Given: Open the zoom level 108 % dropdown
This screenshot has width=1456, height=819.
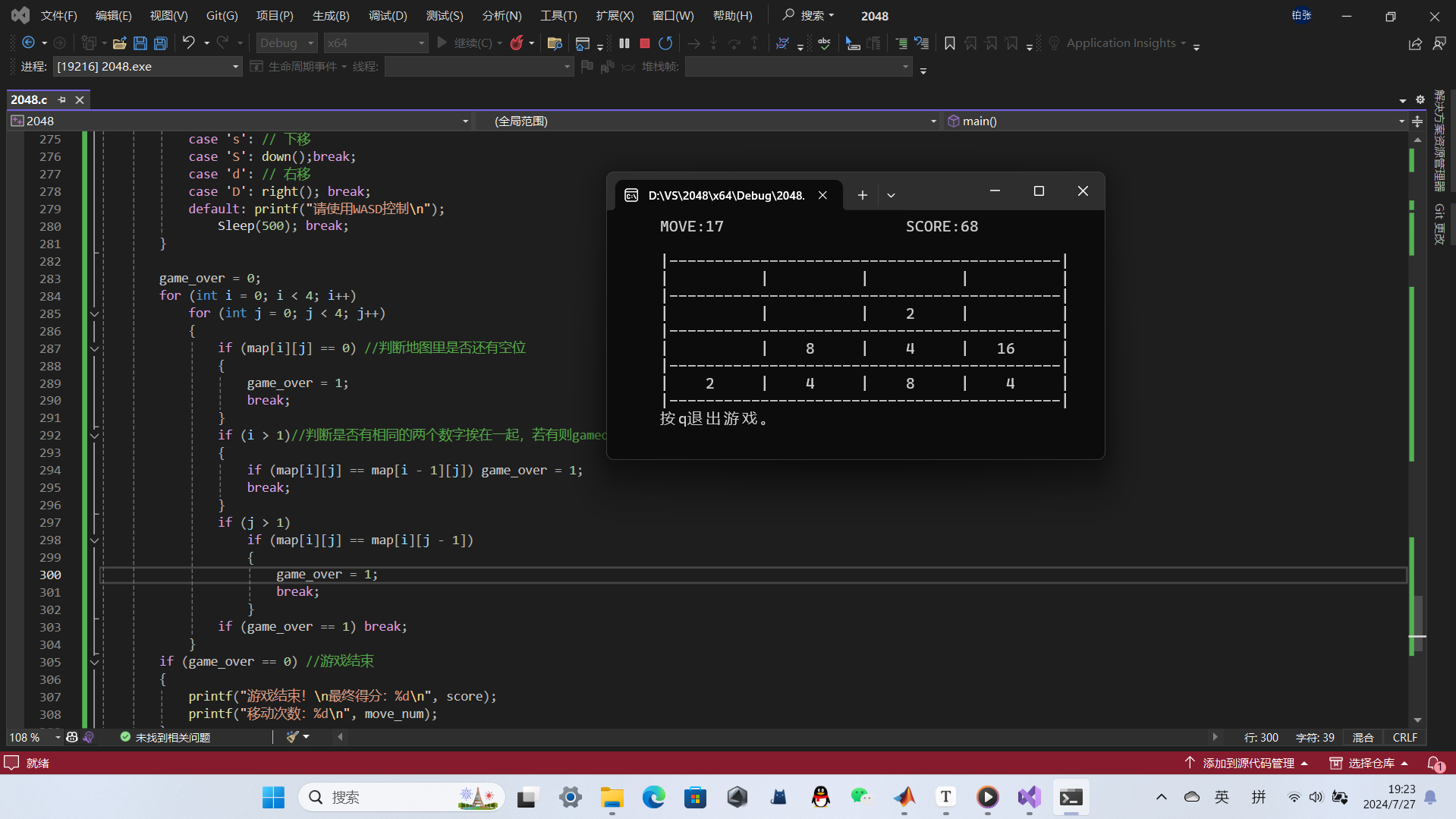Looking at the screenshot, I should tap(35, 737).
